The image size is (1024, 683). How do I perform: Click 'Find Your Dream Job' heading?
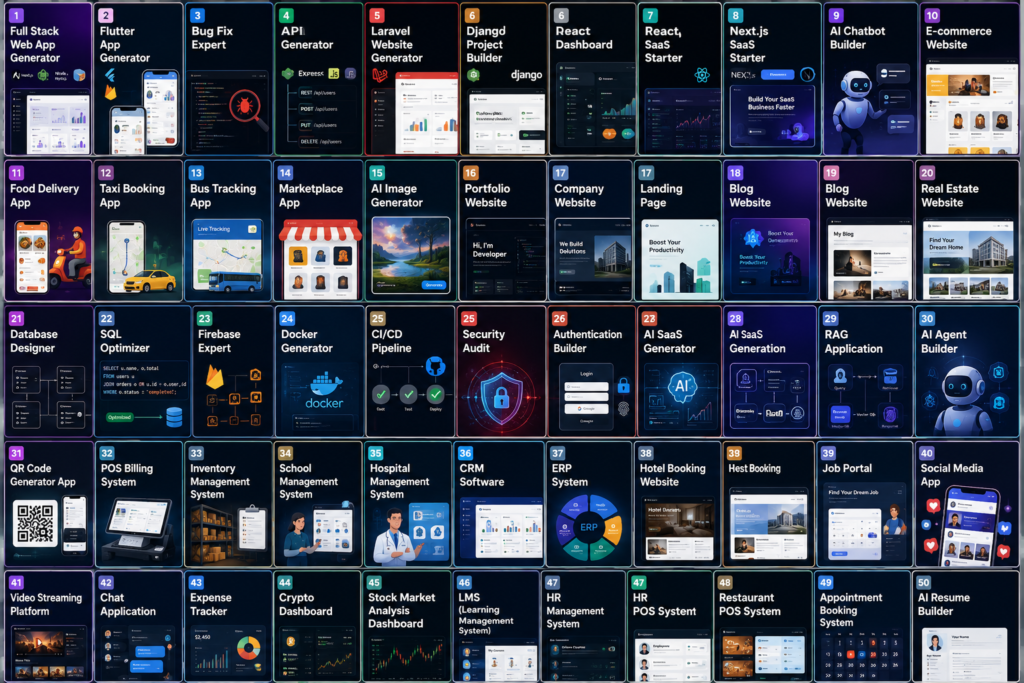[854, 492]
